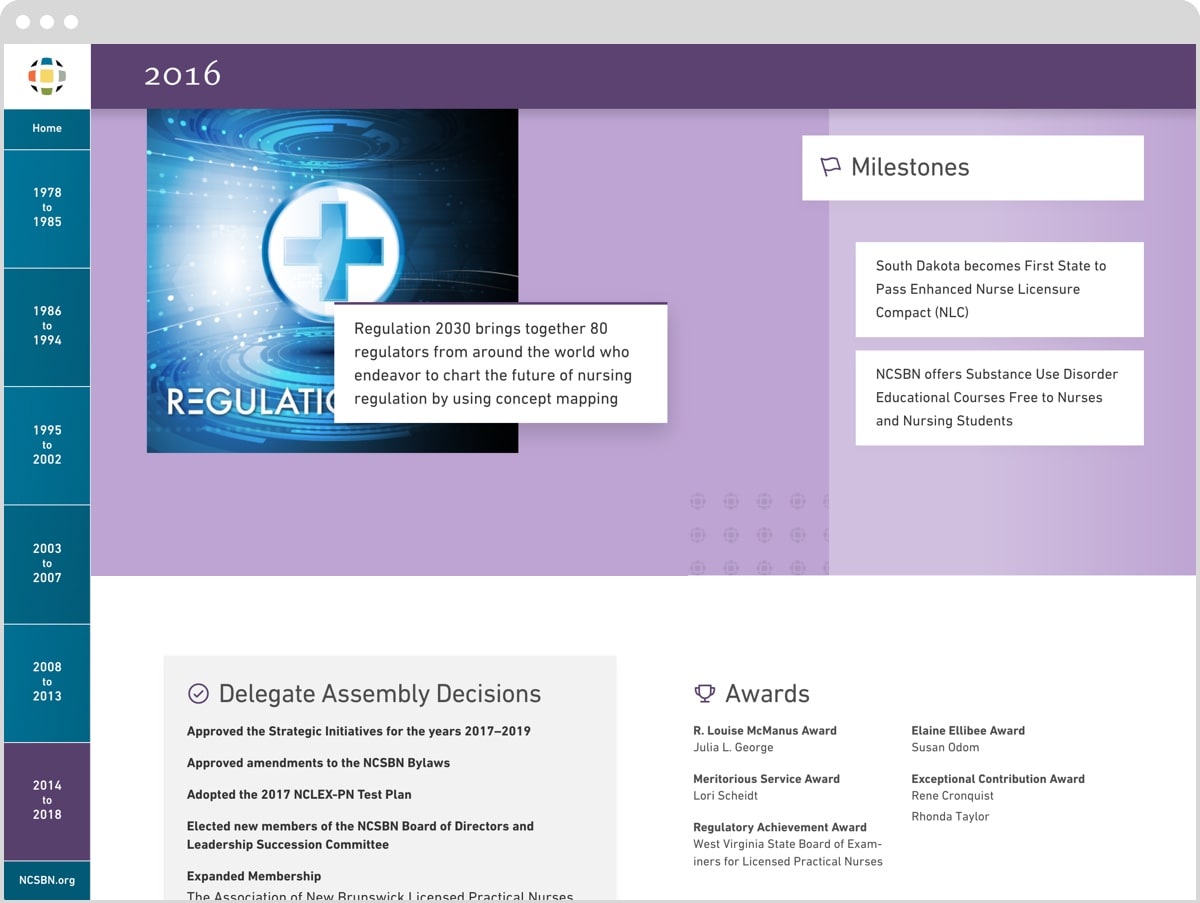The image size is (1200, 903).
Task: Click the flag icon beside Milestones
Action: (x=830, y=167)
